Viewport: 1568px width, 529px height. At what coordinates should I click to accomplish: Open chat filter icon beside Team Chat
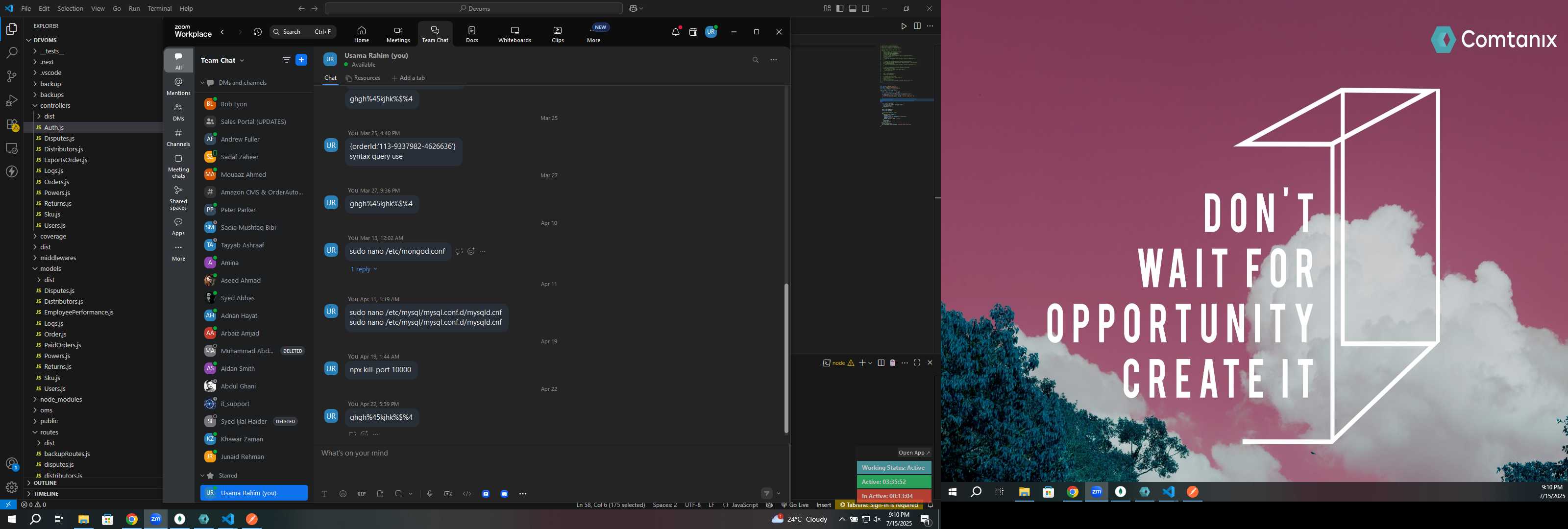pyautogui.click(x=286, y=60)
